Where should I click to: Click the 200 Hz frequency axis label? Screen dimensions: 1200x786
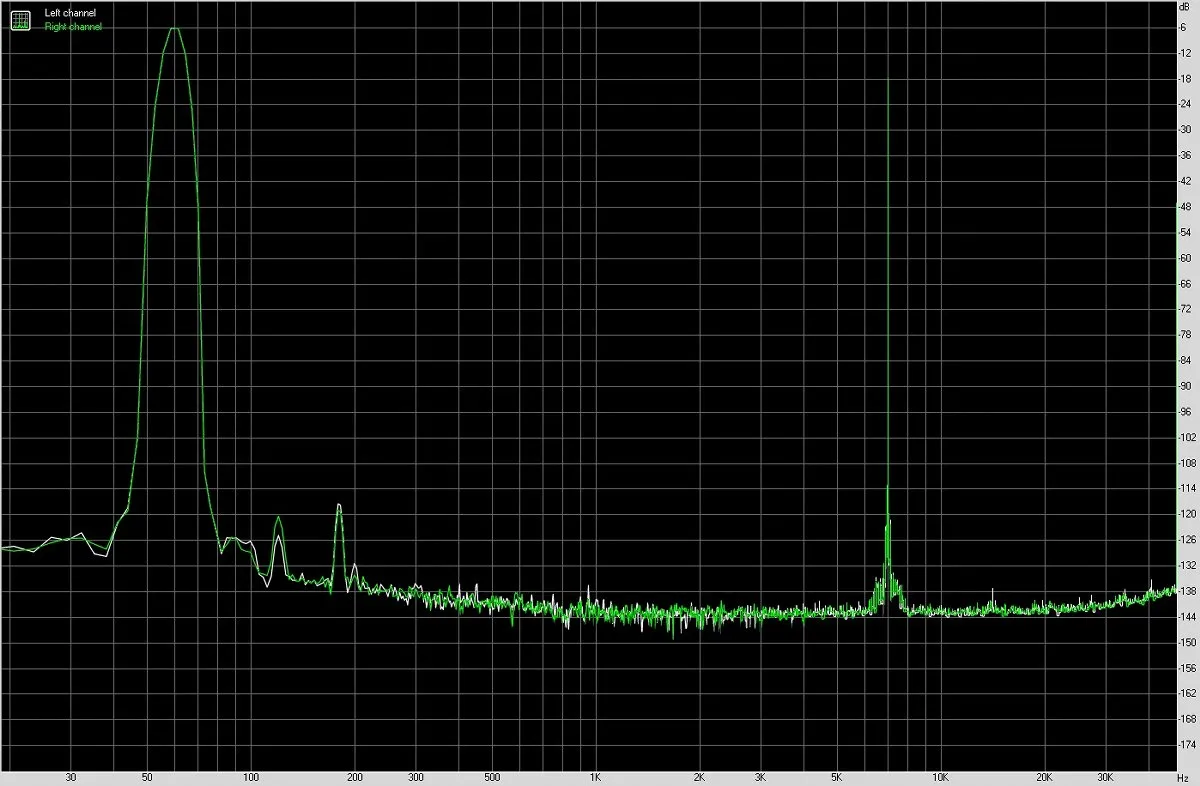click(355, 777)
